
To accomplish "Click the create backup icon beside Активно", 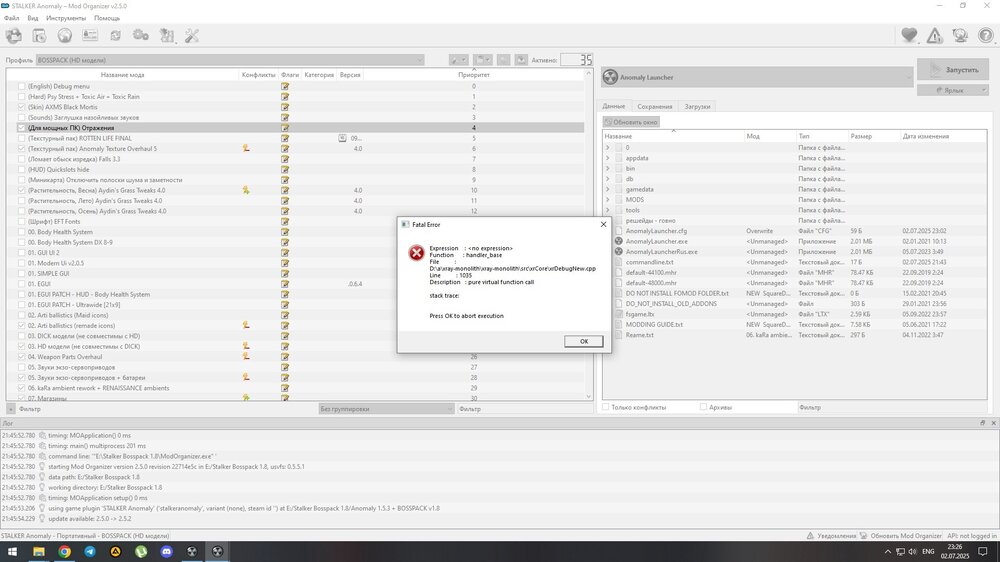I will 521,59.
